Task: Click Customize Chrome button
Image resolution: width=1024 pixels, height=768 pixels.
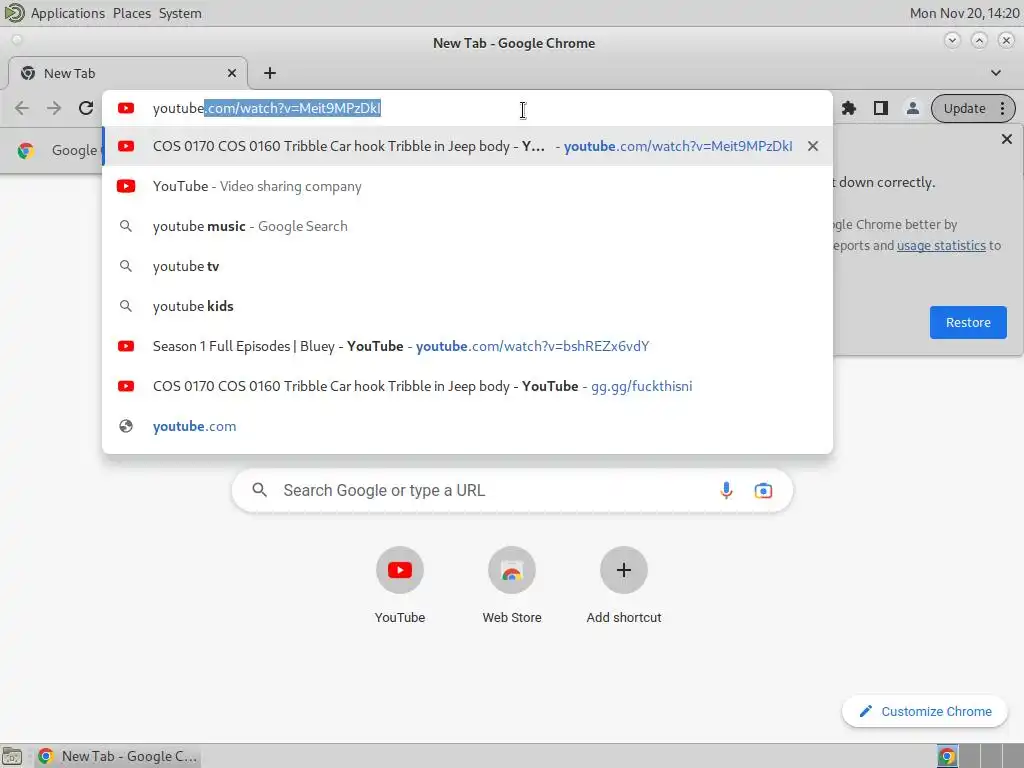Action: tap(925, 711)
